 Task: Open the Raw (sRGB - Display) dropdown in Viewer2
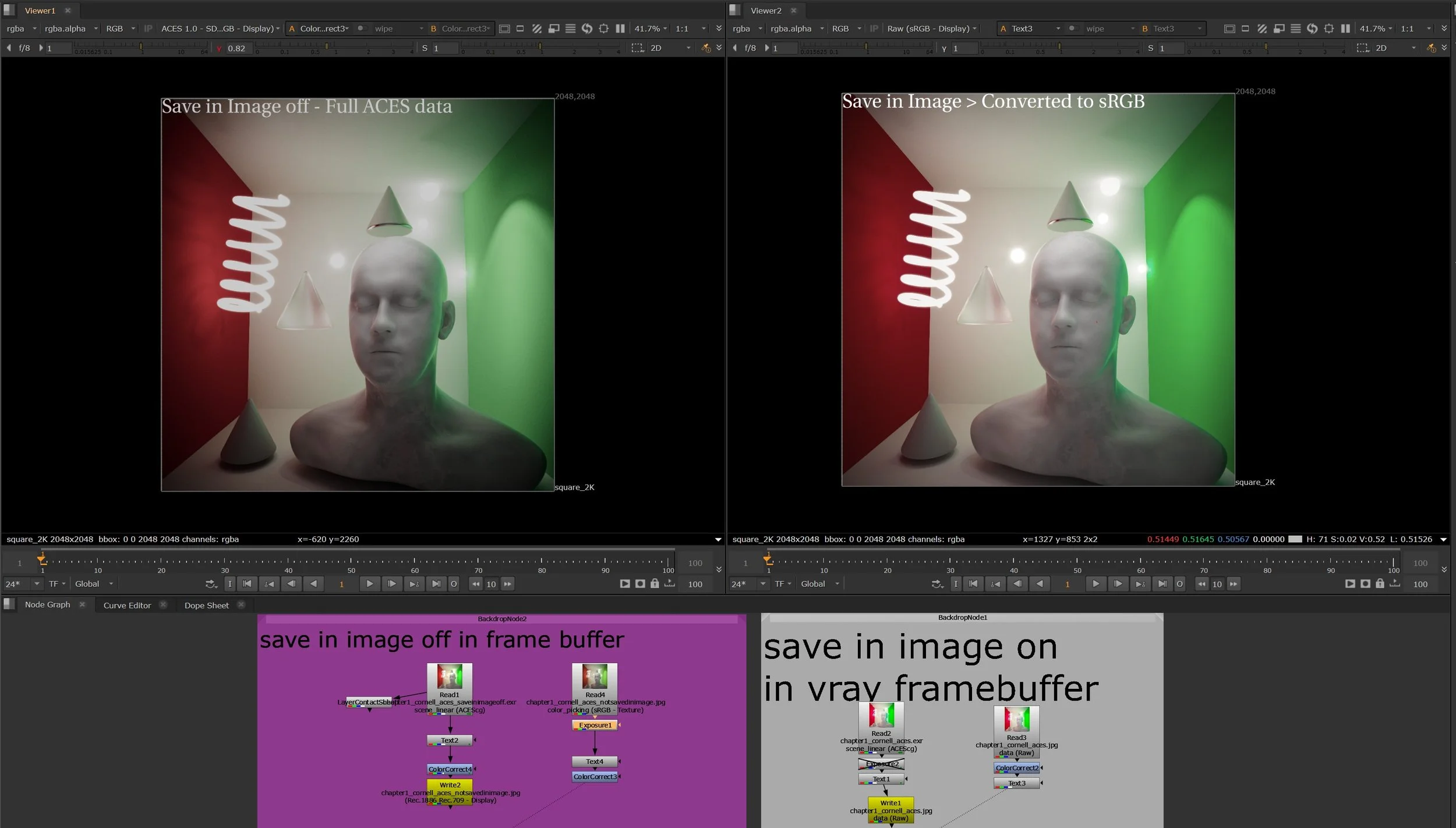pyautogui.click(x=930, y=28)
